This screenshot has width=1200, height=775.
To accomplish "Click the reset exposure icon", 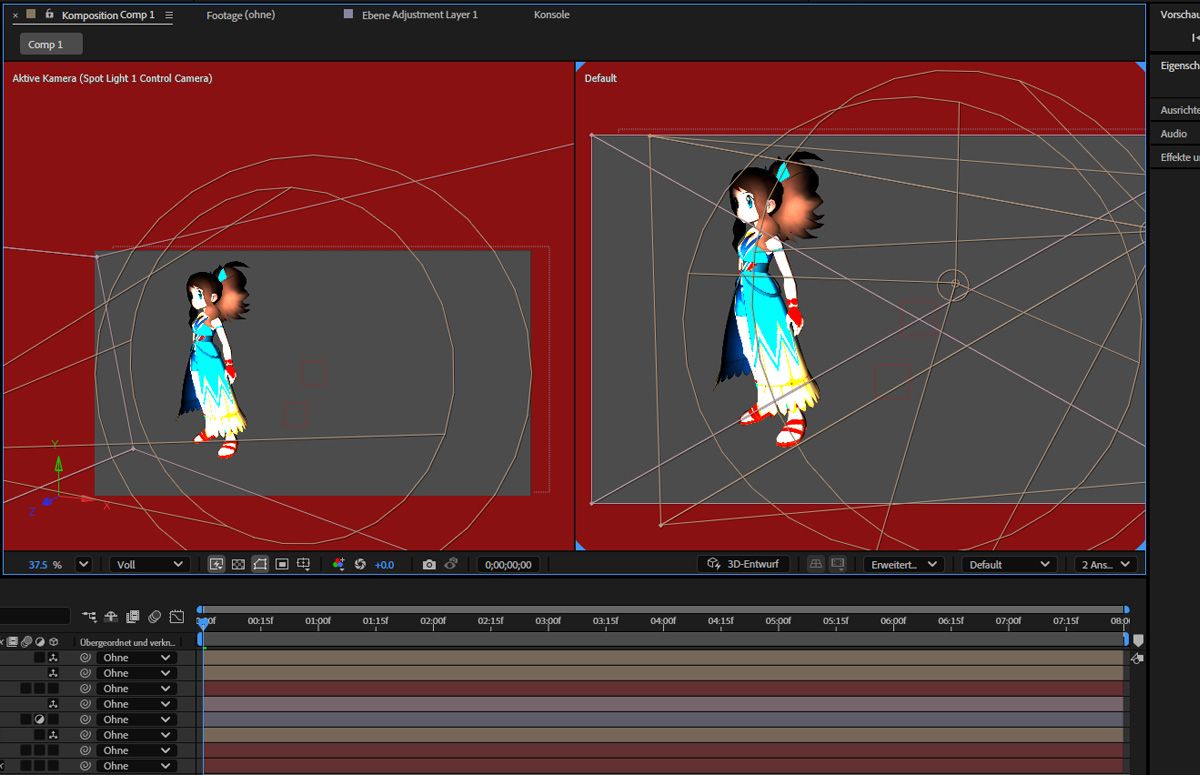I will pos(360,565).
